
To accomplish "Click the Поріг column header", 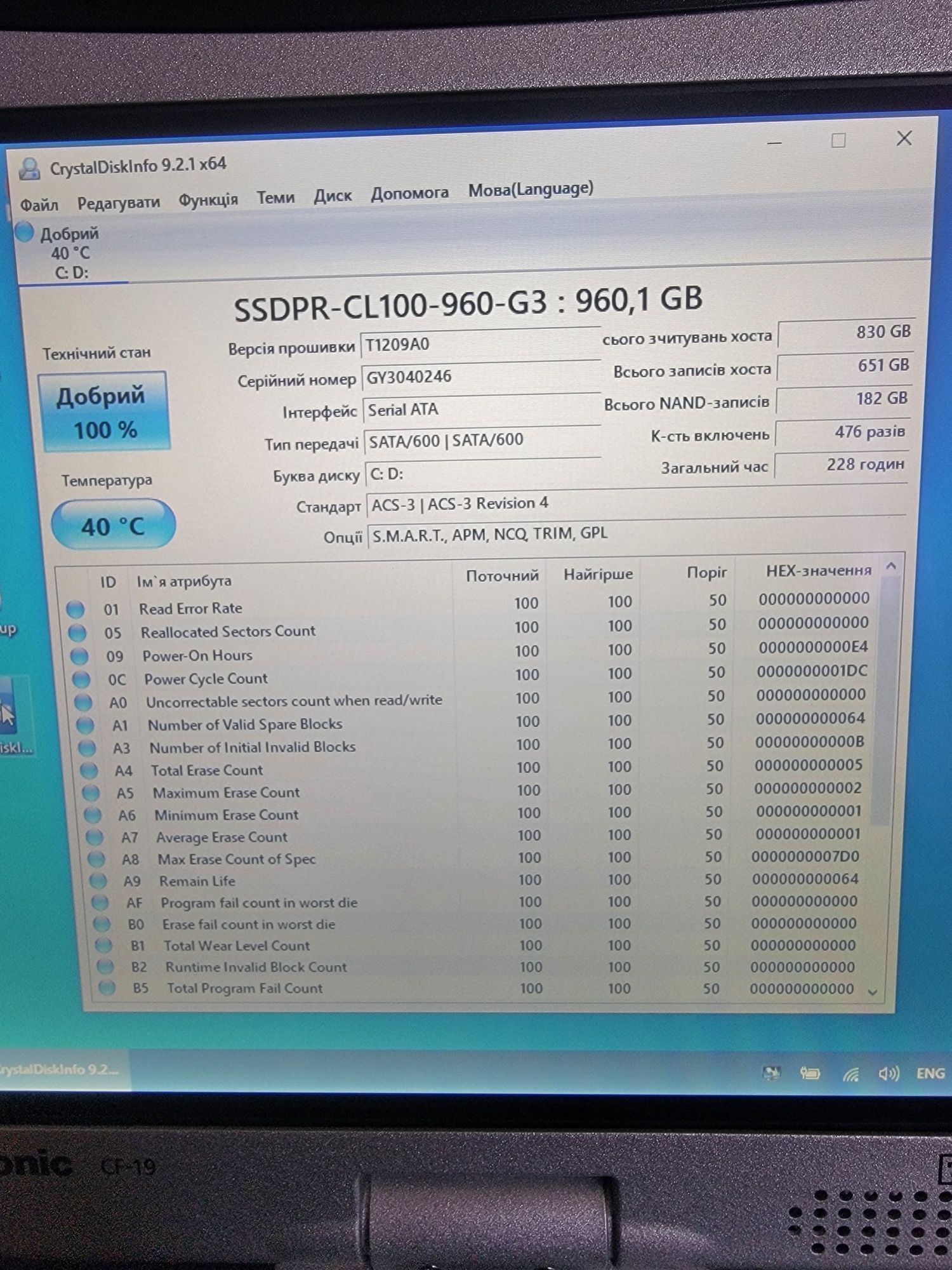I will coord(706,572).
